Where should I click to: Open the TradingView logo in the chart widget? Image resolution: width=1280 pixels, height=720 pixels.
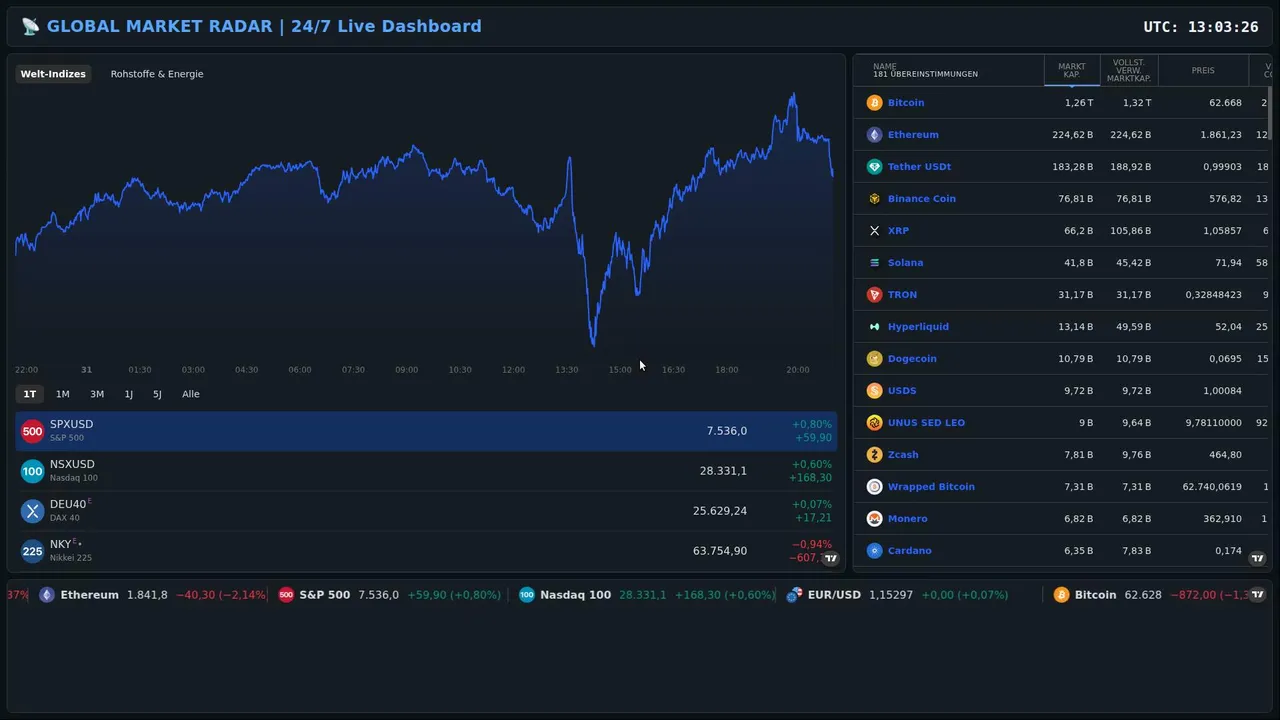point(830,558)
